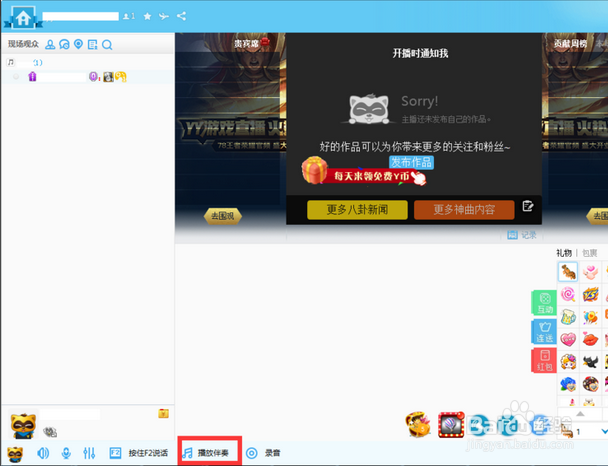Select the winged pink heart gift
The image size is (608, 466).
[x=590, y=272]
